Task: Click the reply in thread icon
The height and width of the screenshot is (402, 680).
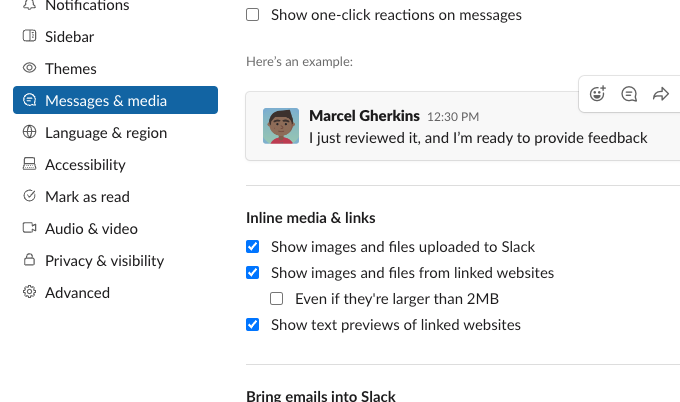Action: coord(629,94)
